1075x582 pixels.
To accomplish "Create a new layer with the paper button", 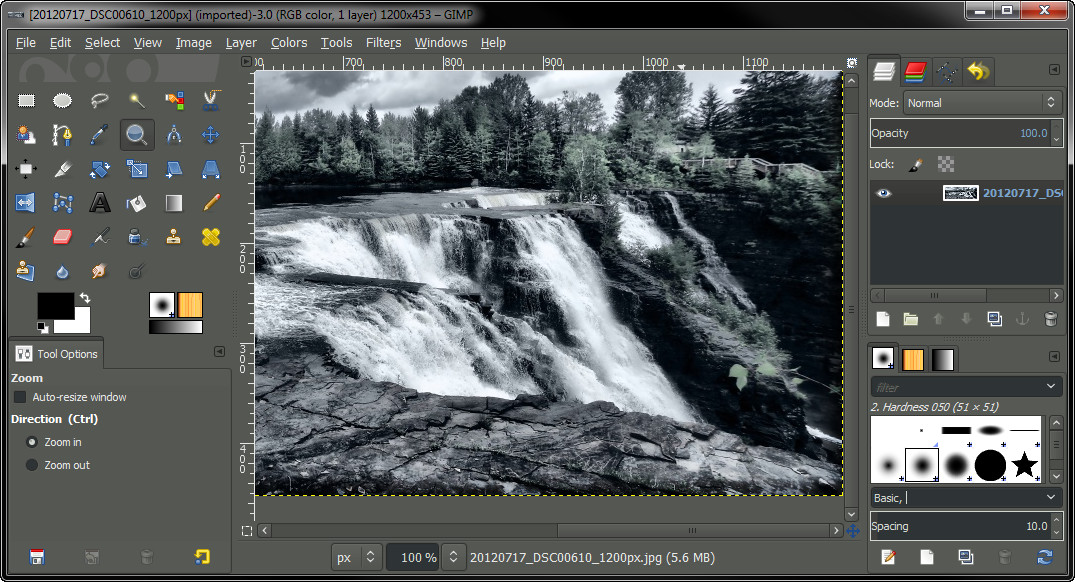I will 883,318.
